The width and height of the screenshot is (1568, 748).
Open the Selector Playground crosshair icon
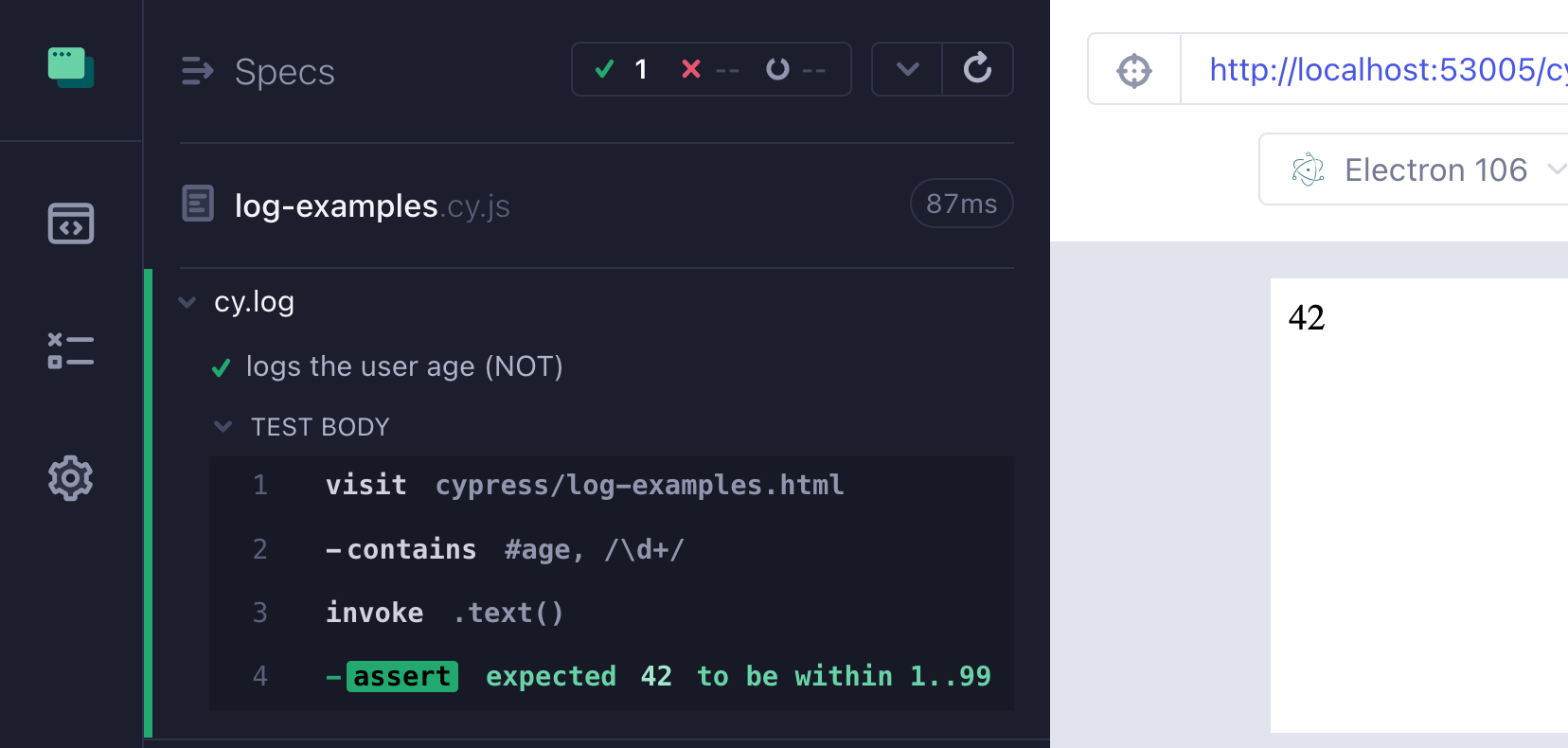[x=1133, y=69]
